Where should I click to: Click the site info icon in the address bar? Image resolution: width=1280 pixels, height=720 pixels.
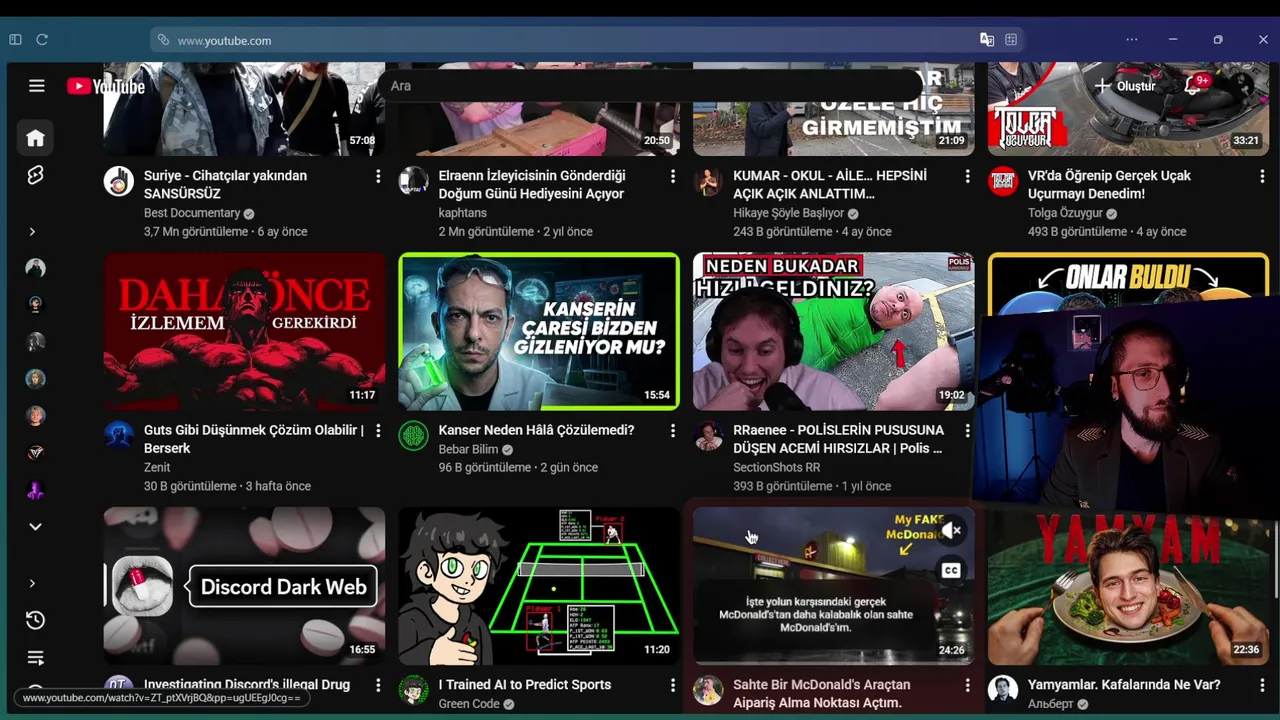point(163,40)
